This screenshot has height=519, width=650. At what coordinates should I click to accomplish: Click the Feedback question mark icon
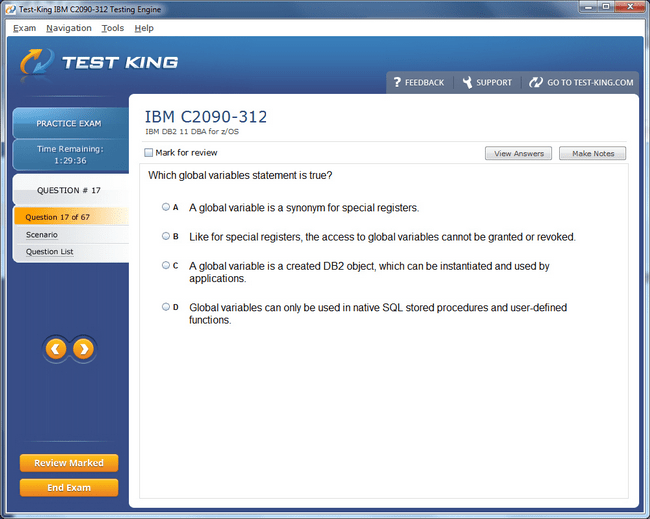tap(397, 82)
